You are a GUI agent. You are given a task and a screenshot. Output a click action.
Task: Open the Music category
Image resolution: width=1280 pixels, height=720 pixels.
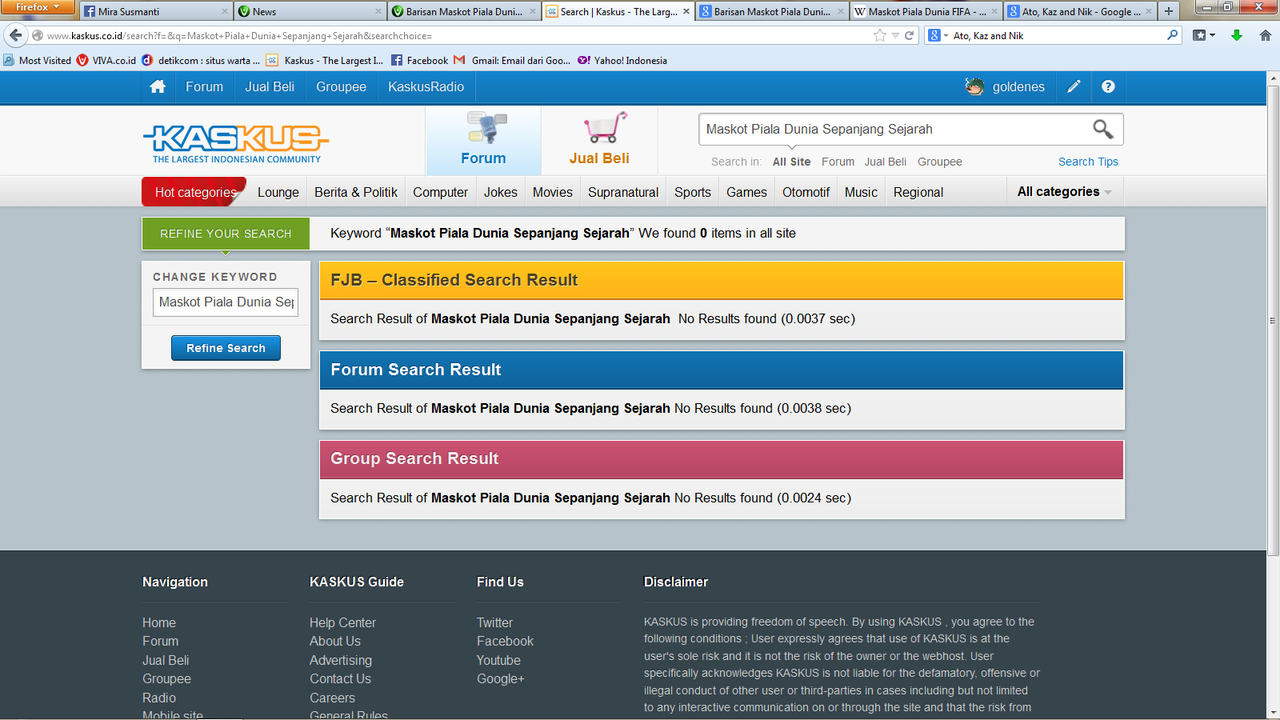pyautogui.click(x=861, y=192)
